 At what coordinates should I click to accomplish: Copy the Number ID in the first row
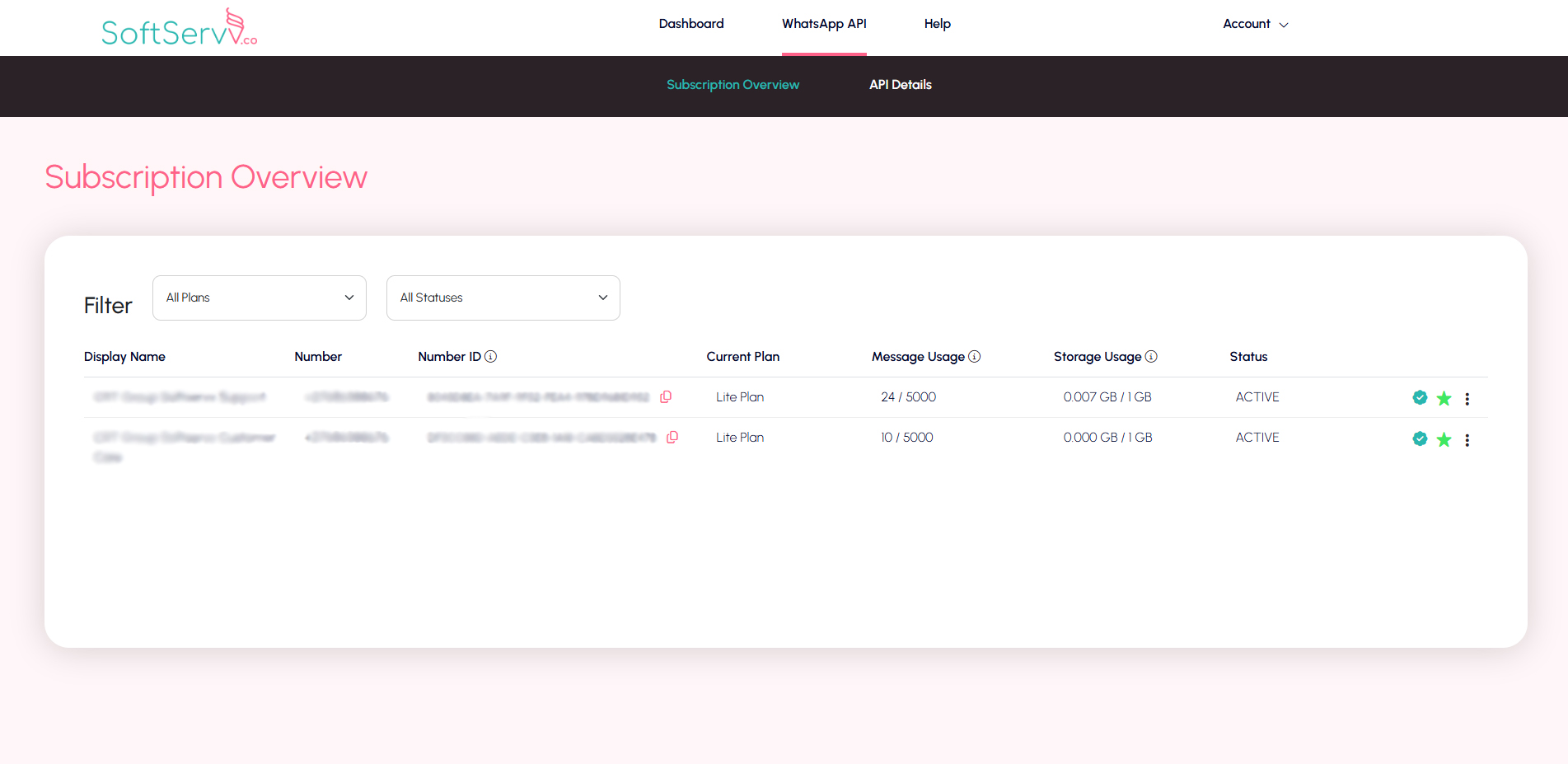(x=666, y=396)
